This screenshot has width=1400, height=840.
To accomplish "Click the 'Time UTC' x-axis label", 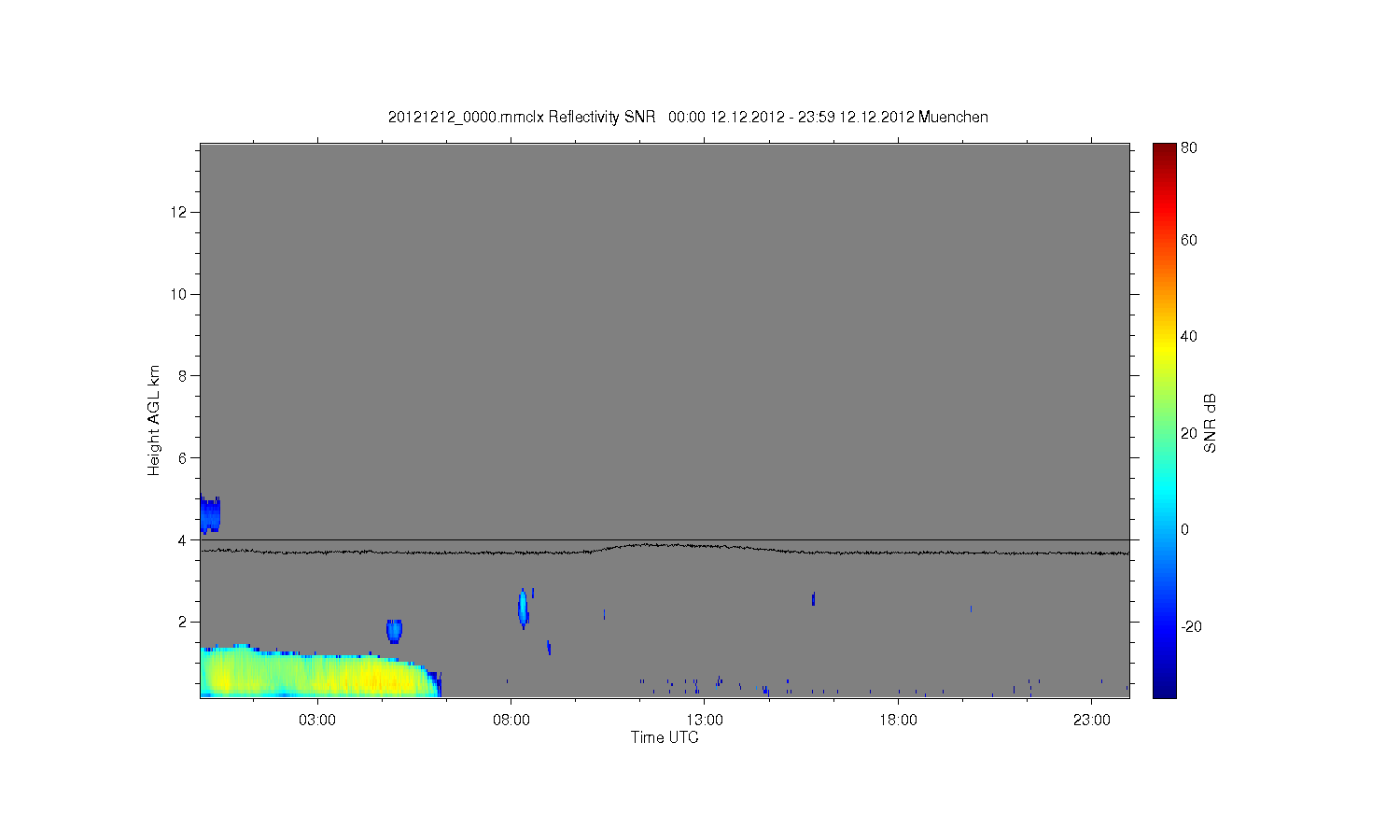I will [665, 737].
